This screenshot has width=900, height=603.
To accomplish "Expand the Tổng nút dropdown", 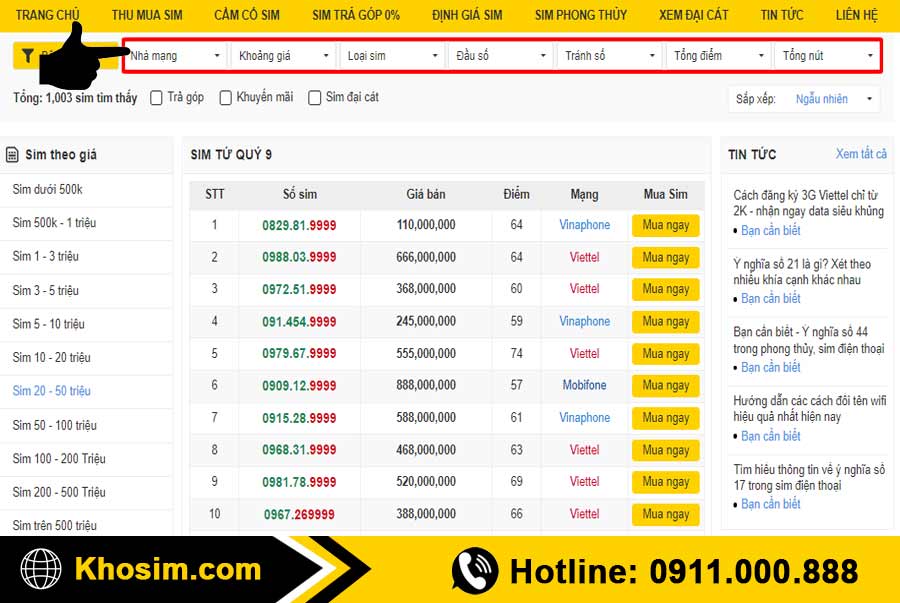I will [827, 56].
